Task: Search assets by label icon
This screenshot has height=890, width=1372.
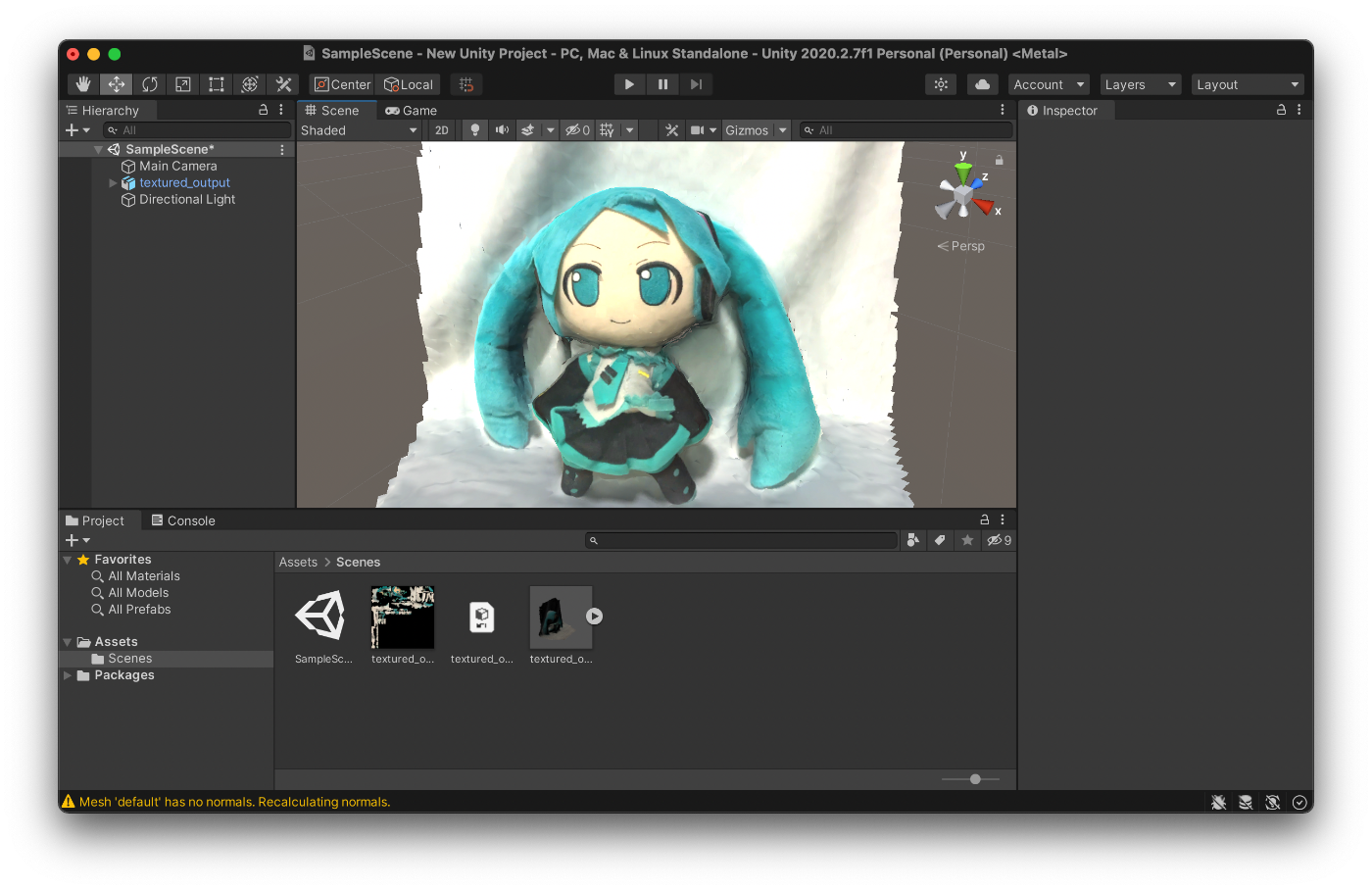Action: (940, 540)
